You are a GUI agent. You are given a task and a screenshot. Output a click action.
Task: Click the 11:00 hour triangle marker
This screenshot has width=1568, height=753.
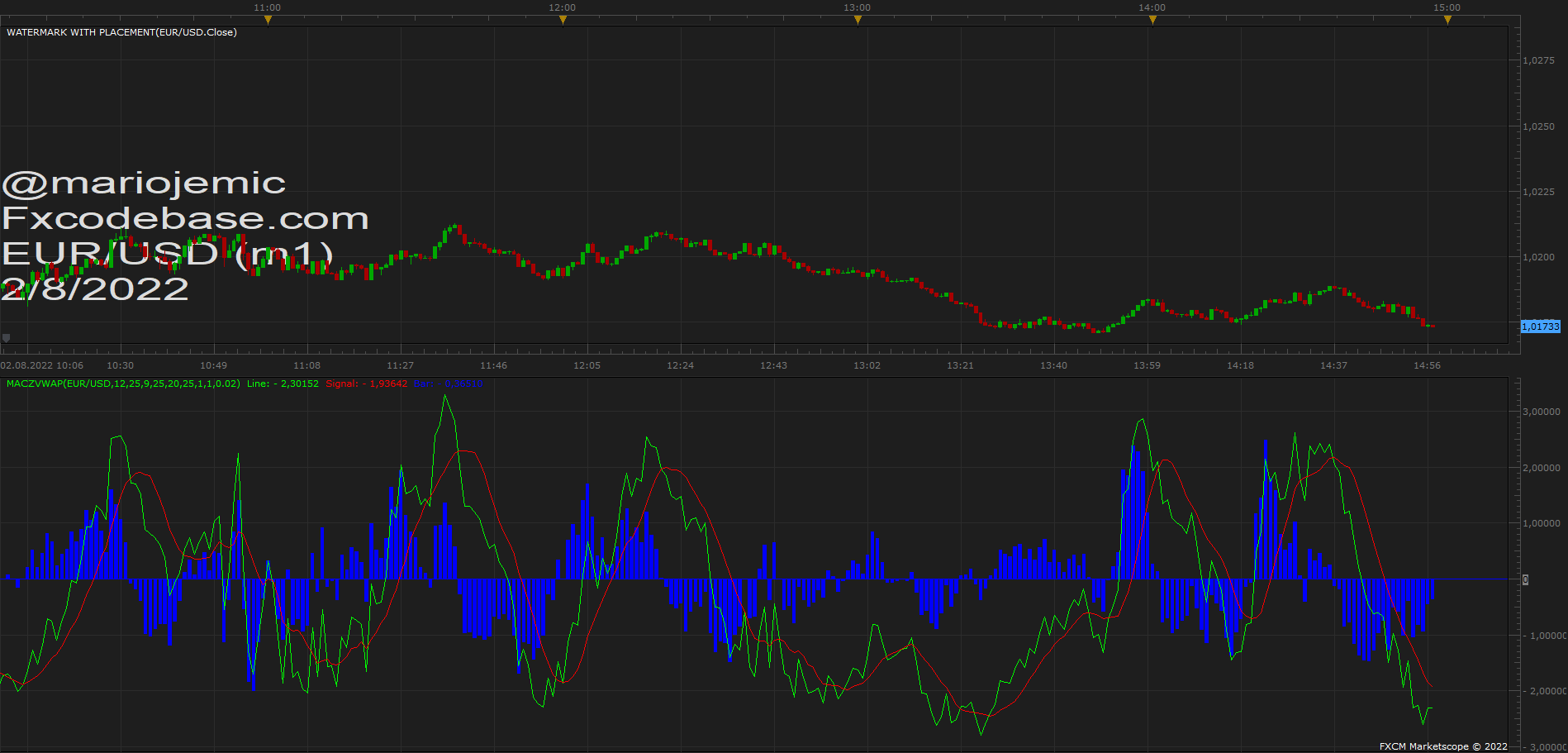point(268,20)
